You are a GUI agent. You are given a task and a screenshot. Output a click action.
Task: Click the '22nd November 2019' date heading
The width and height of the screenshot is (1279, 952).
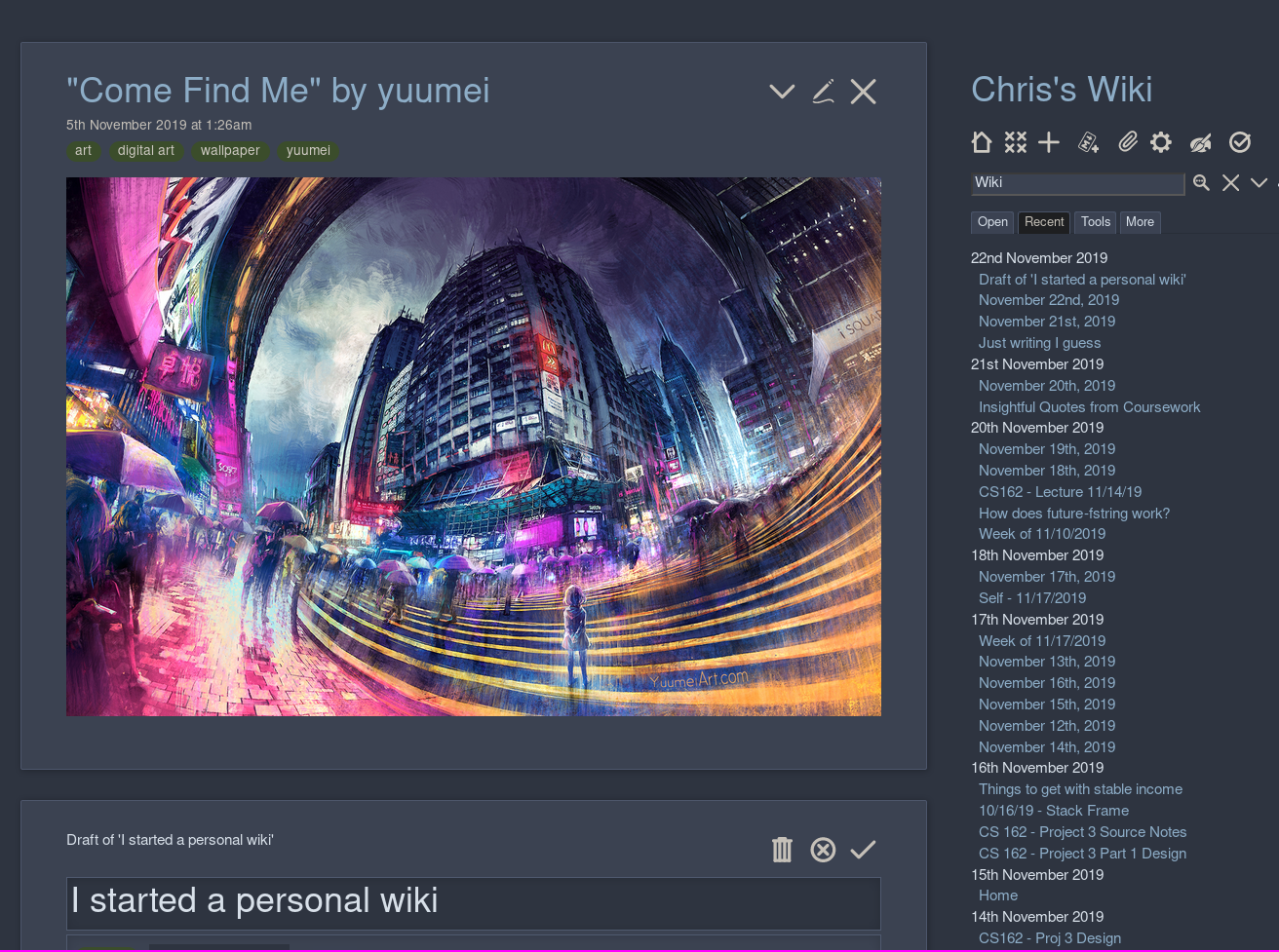1039,258
